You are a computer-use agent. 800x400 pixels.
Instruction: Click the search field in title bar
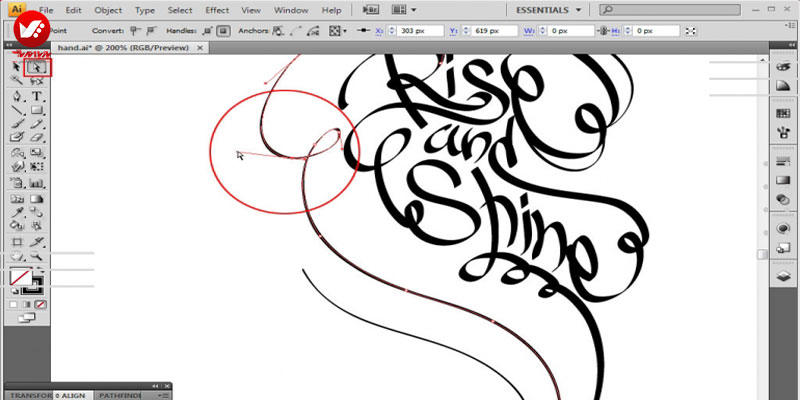(x=670, y=10)
